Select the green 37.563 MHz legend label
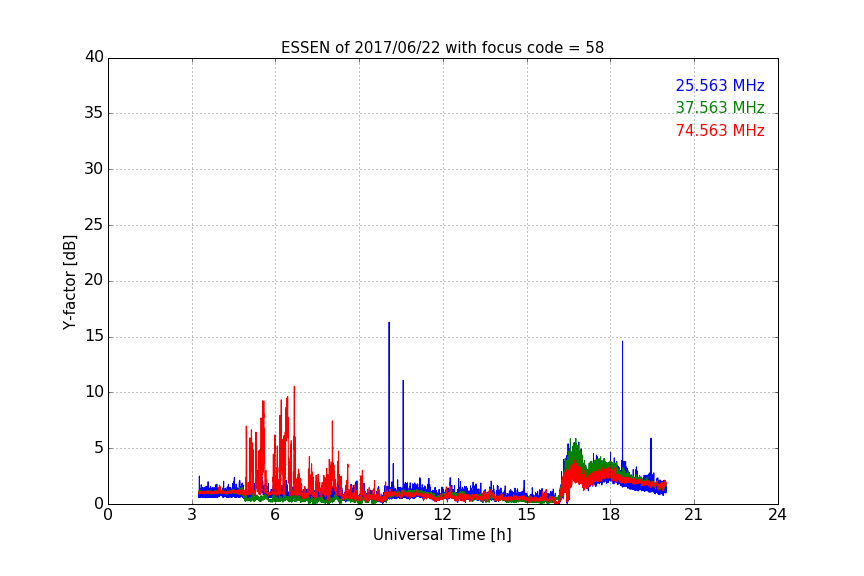This screenshot has height=576, width=864. pos(720,107)
